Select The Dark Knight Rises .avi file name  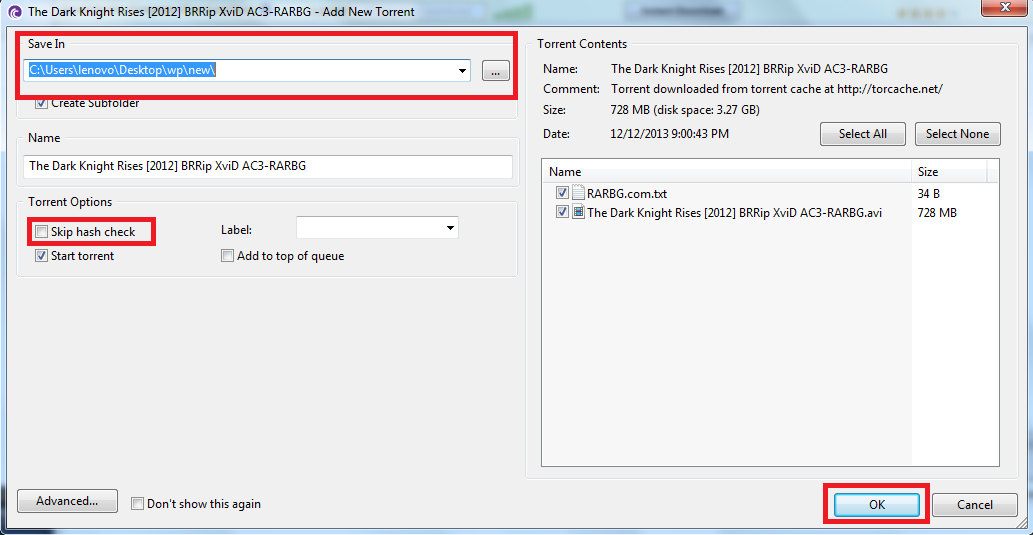(735, 213)
